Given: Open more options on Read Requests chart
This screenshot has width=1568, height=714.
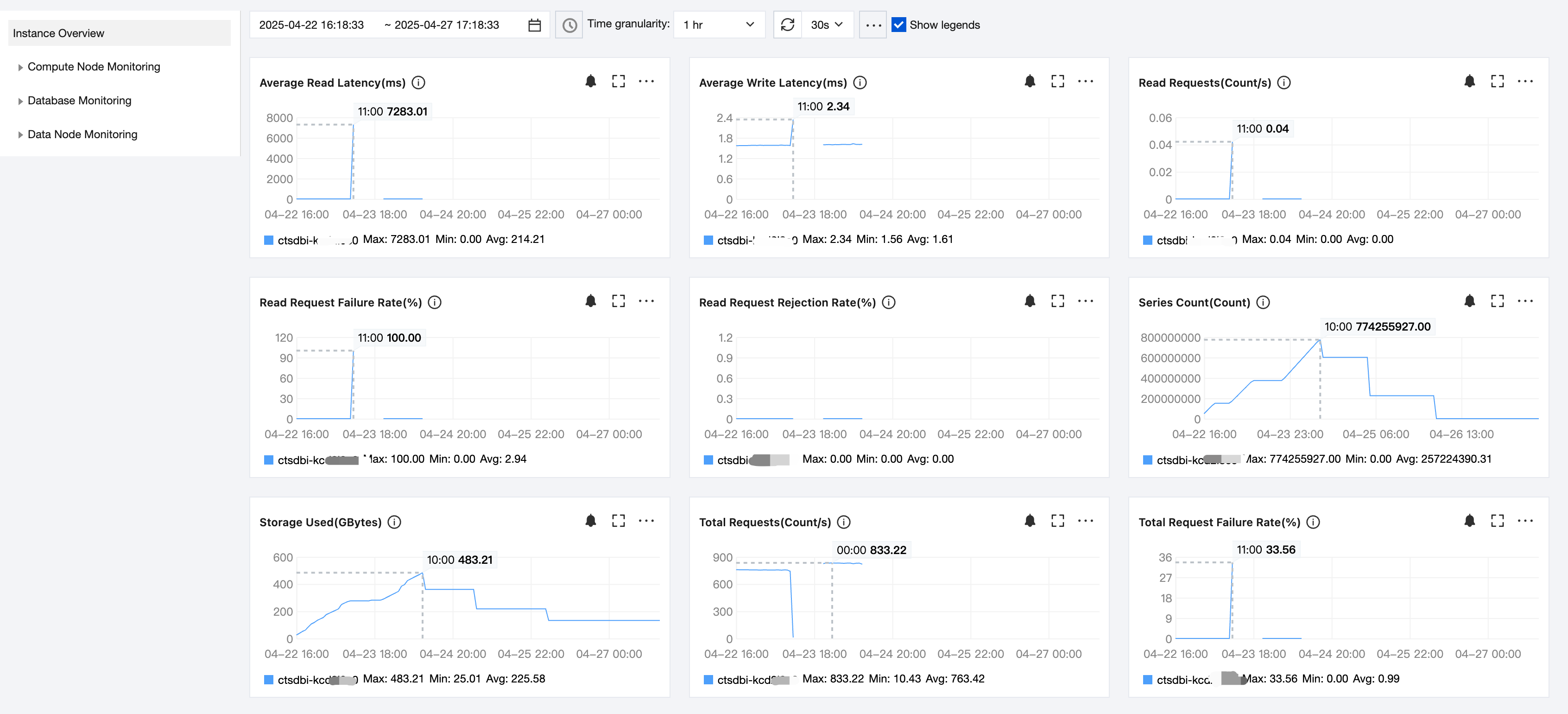Looking at the screenshot, I should (x=1525, y=82).
